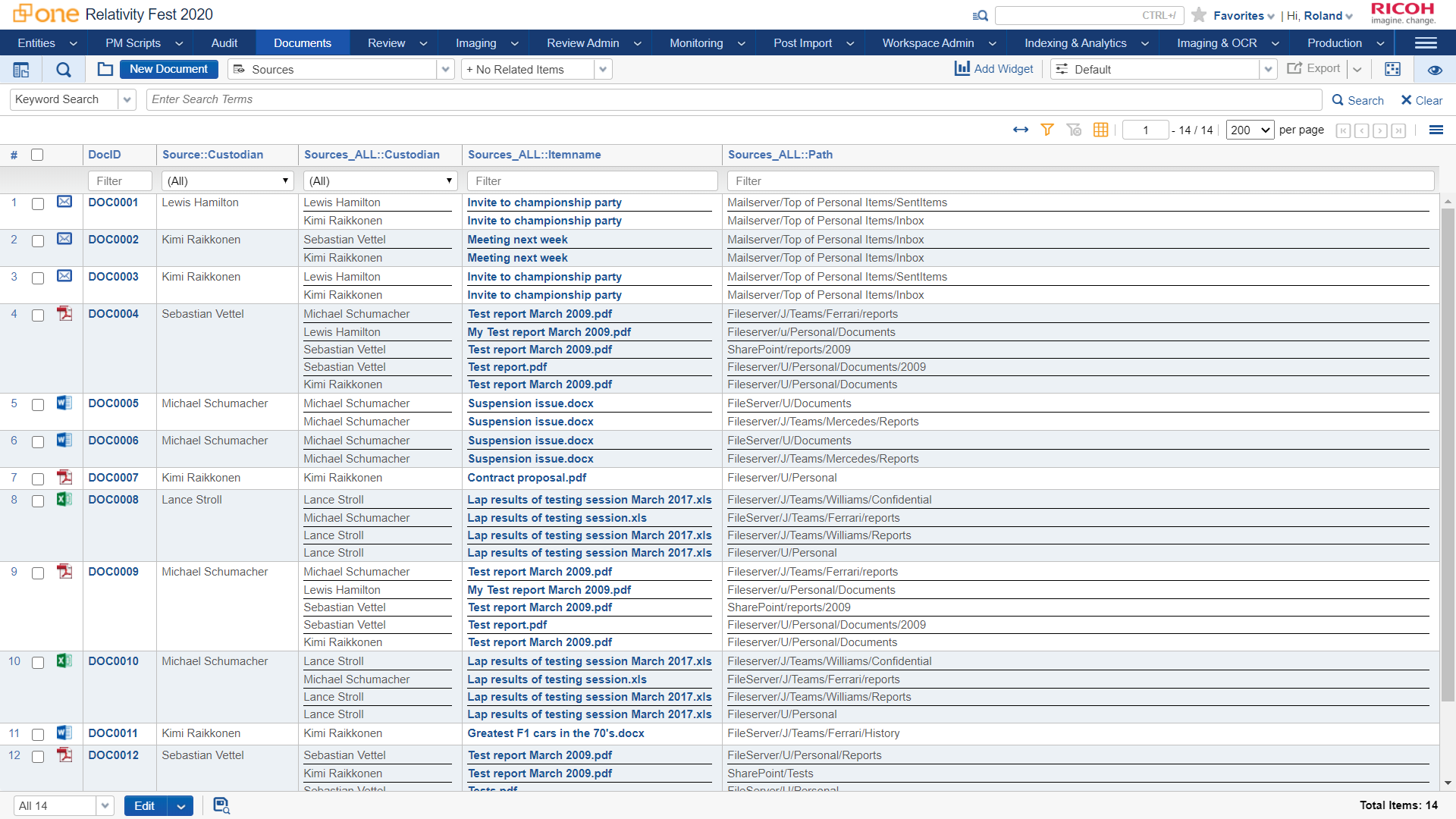Open the Entities menu
Screen dimensions: 1456x819
click(x=47, y=43)
